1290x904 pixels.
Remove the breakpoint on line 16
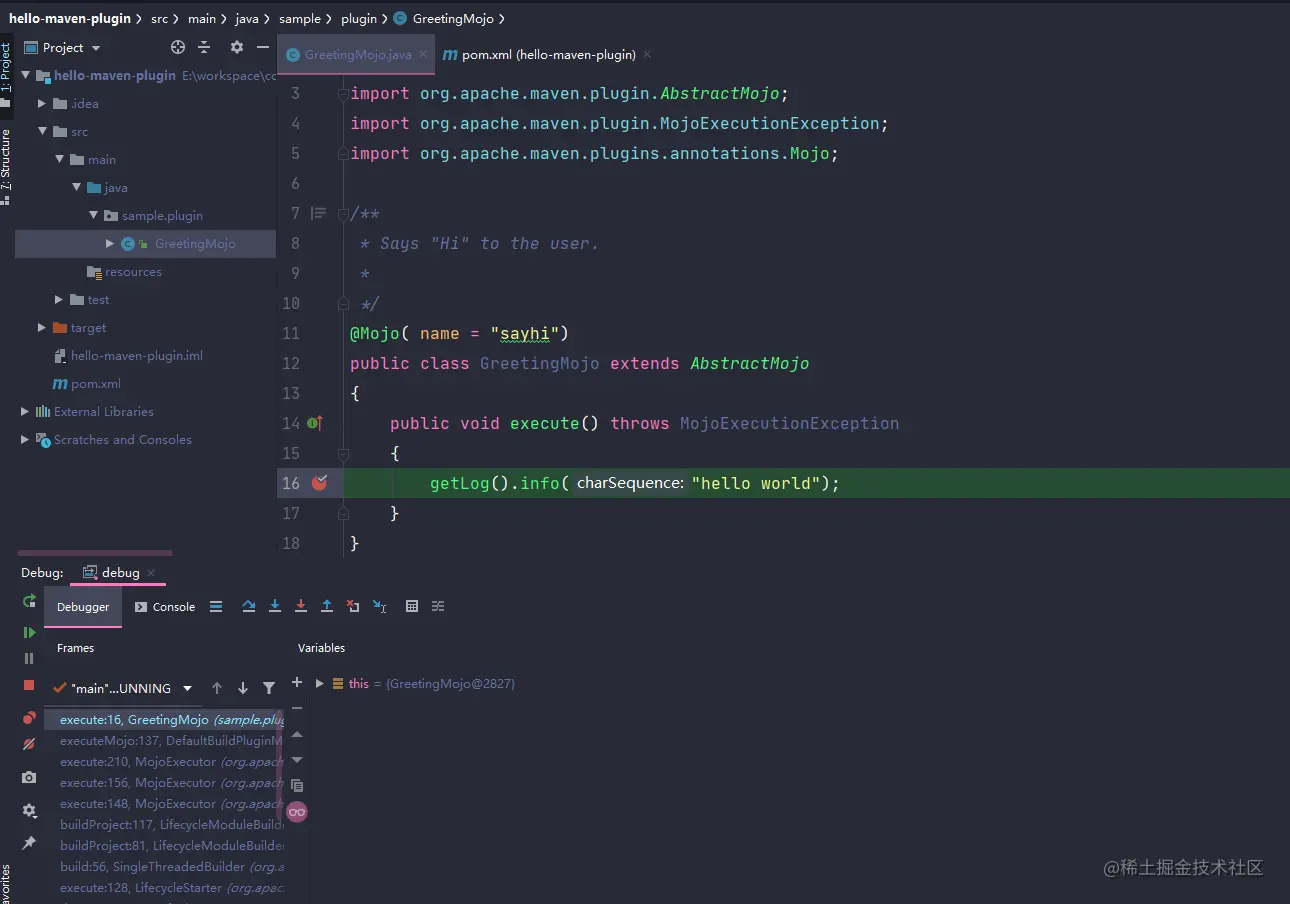tap(319, 483)
